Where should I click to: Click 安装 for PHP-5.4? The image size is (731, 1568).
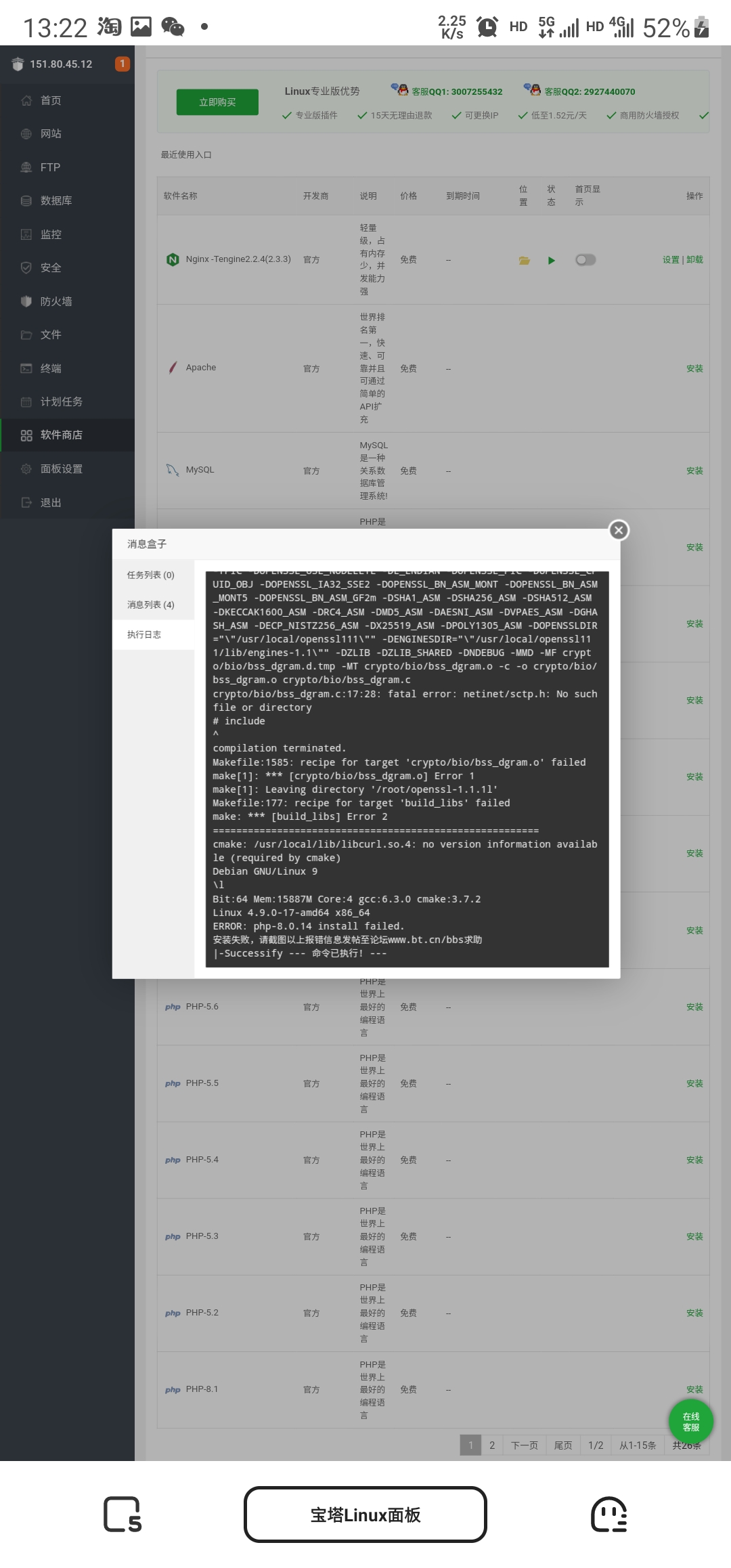(x=695, y=1160)
